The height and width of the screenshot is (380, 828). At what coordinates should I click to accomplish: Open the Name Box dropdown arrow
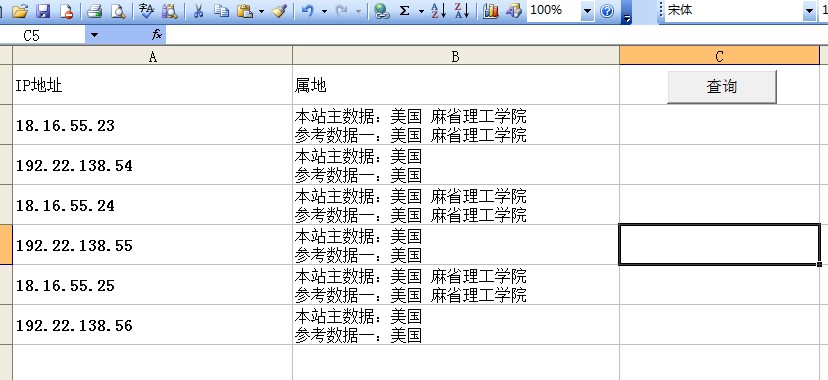94,35
